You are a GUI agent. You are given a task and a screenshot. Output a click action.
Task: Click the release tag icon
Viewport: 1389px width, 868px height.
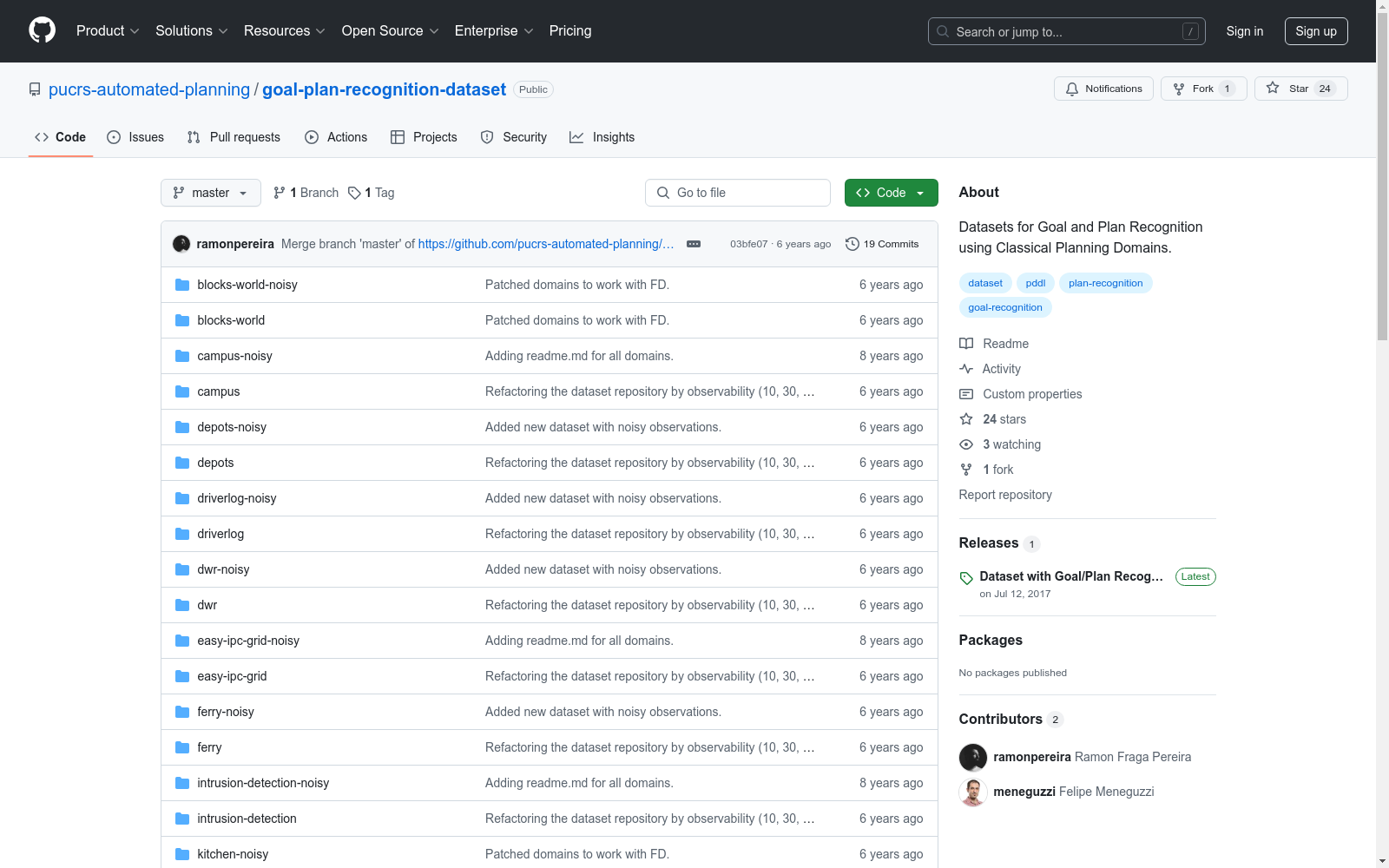click(x=966, y=578)
